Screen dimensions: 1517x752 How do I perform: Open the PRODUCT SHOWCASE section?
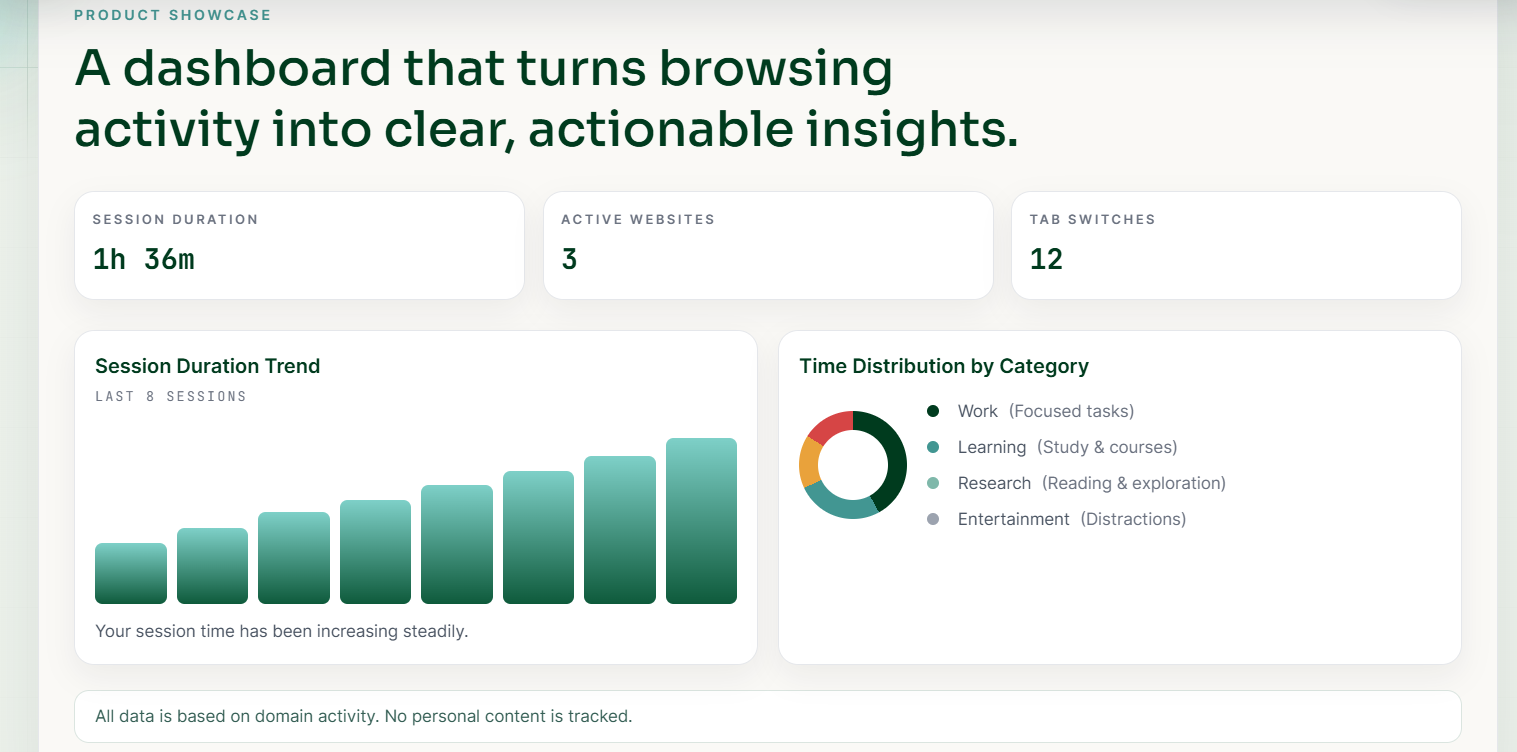170,15
